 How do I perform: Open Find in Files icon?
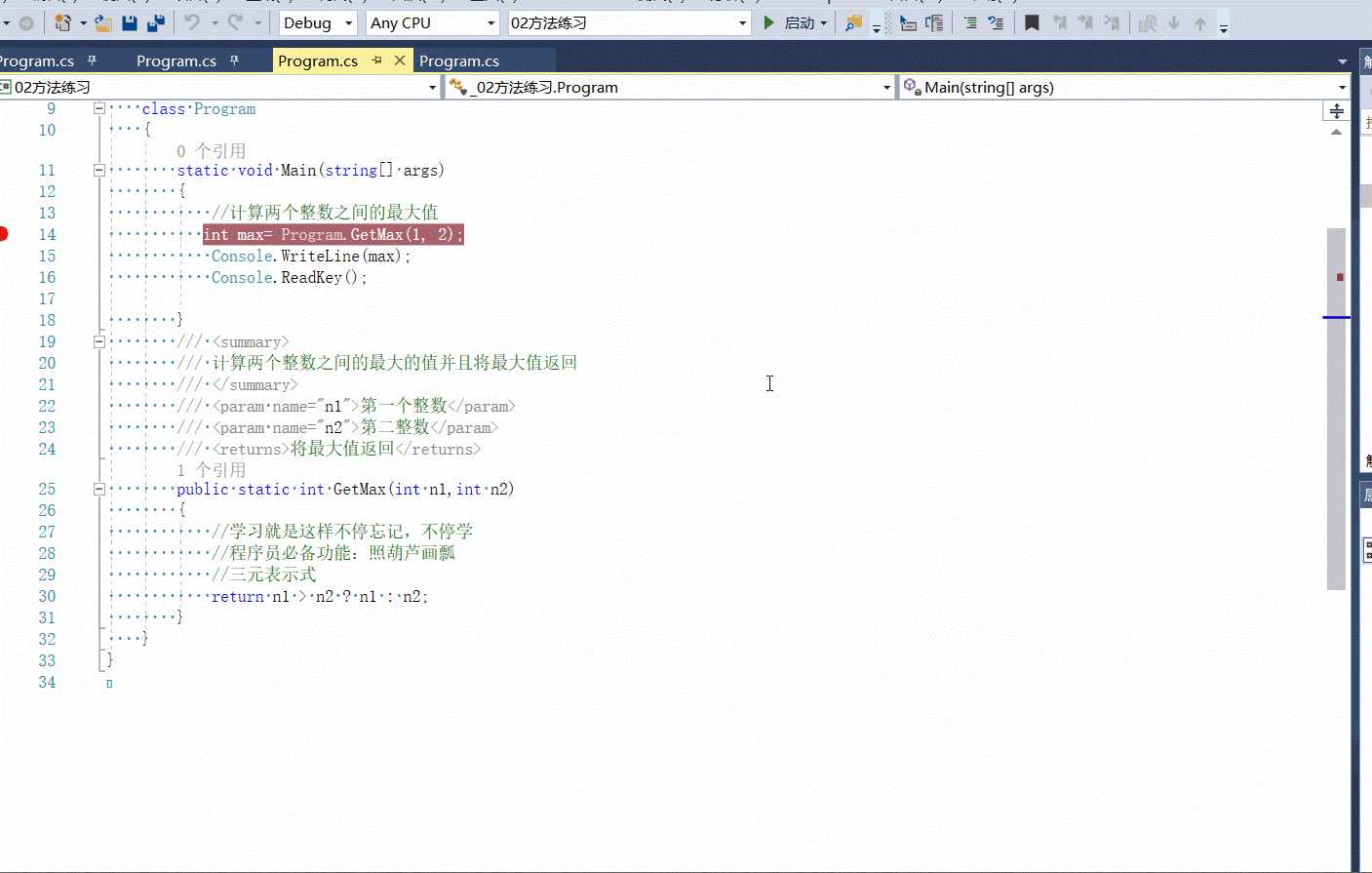[x=853, y=22]
